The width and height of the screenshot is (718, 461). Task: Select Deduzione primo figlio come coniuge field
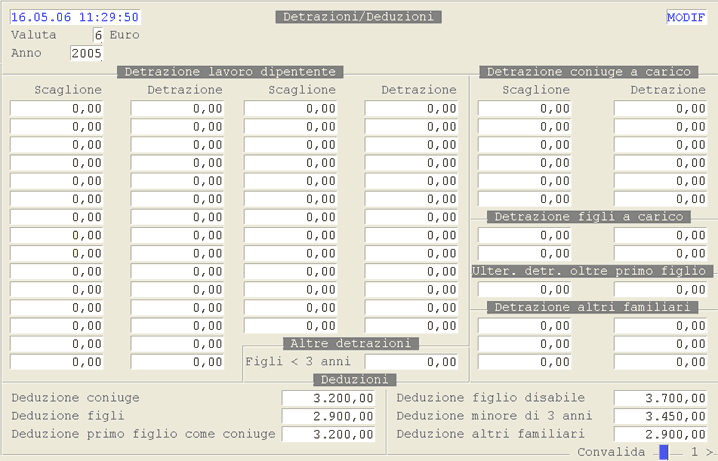(x=329, y=434)
